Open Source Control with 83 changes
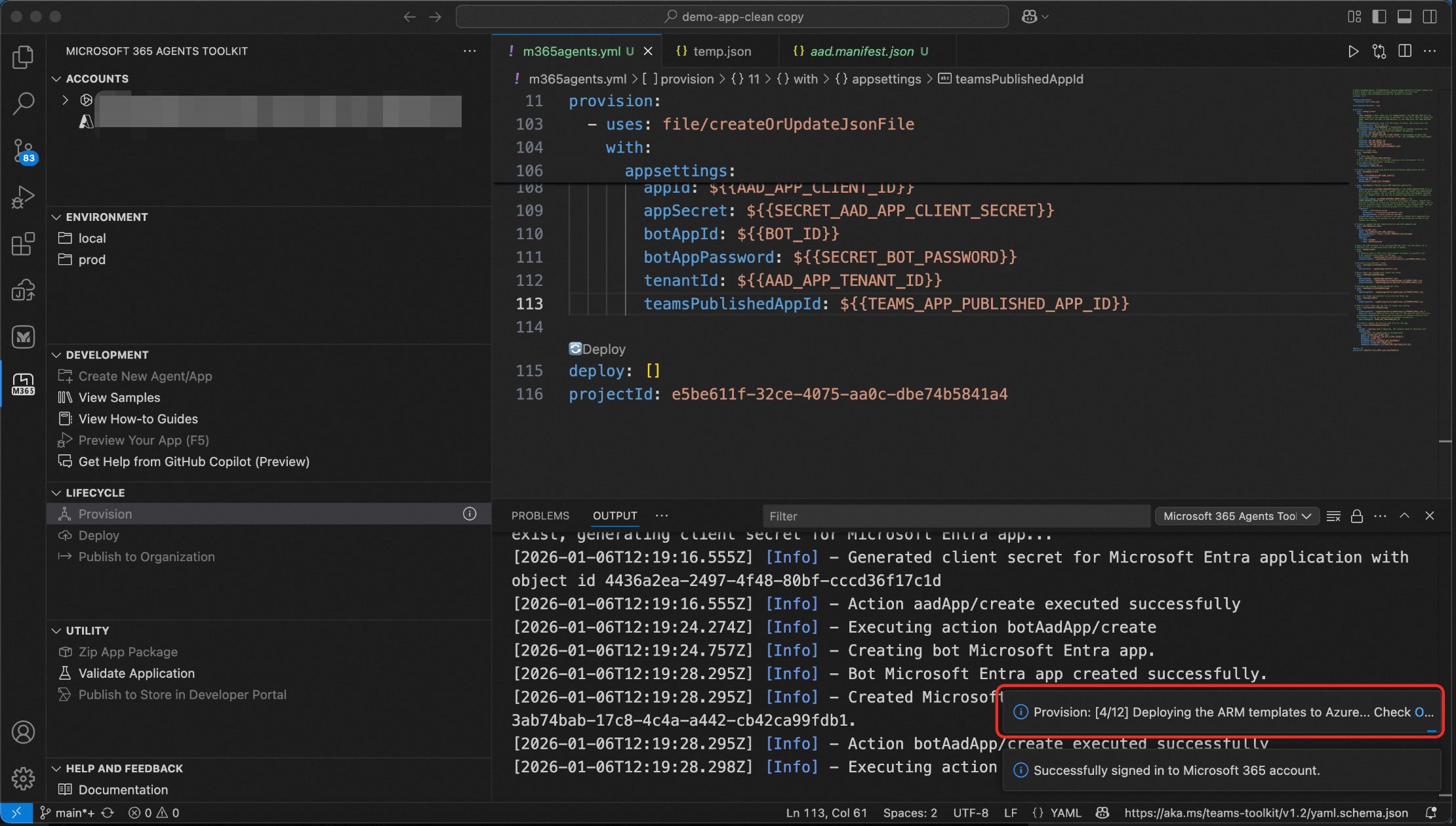The height and width of the screenshot is (826, 1456). coord(23,151)
